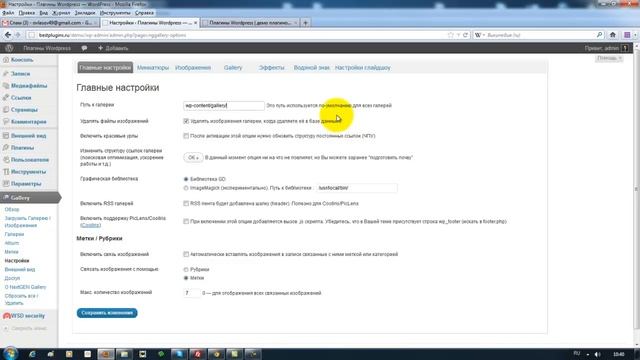Viewport: 640px width, 360px height.
Task: Open the Закладки menu
Action: tap(85, 13)
